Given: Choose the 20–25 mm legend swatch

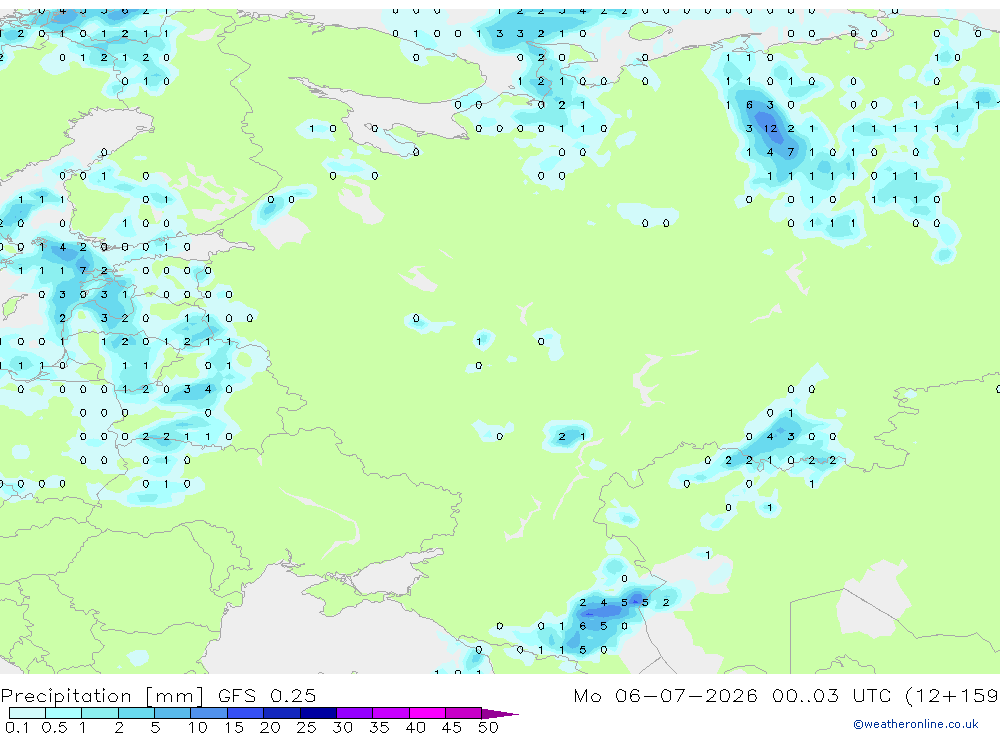Looking at the screenshot, I should pyautogui.click(x=281, y=713).
